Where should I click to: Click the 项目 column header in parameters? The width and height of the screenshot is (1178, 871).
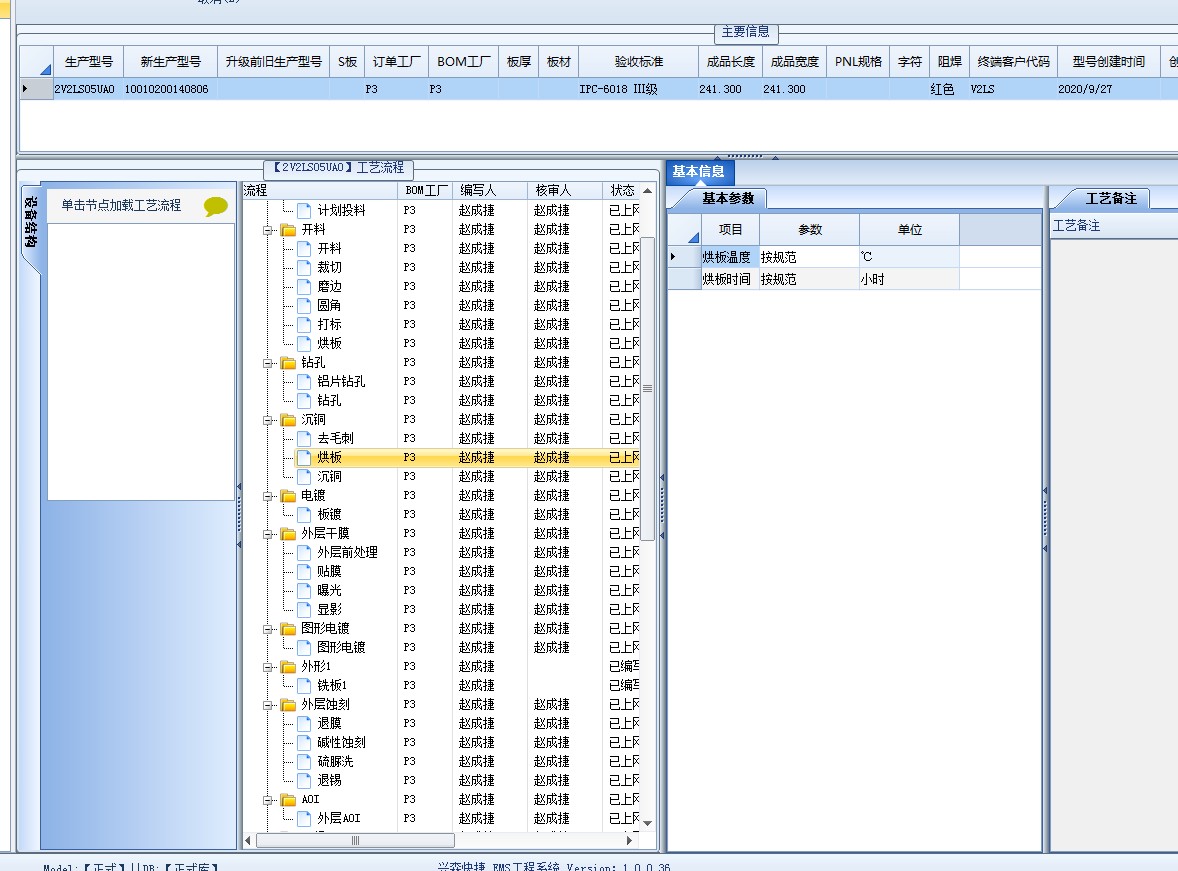[730, 229]
